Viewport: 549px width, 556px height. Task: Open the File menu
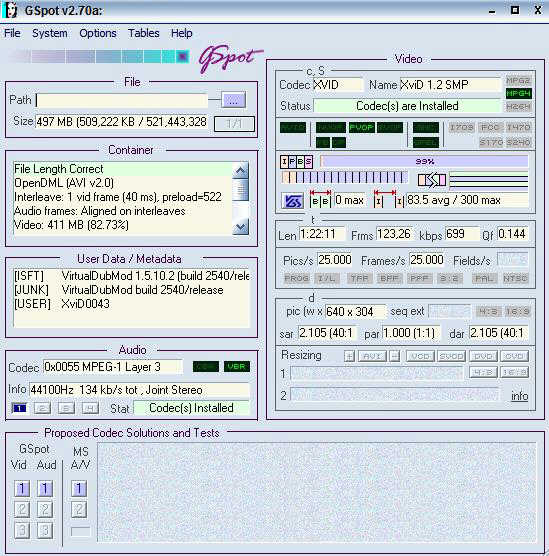pyautogui.click(x=12, y=33)
